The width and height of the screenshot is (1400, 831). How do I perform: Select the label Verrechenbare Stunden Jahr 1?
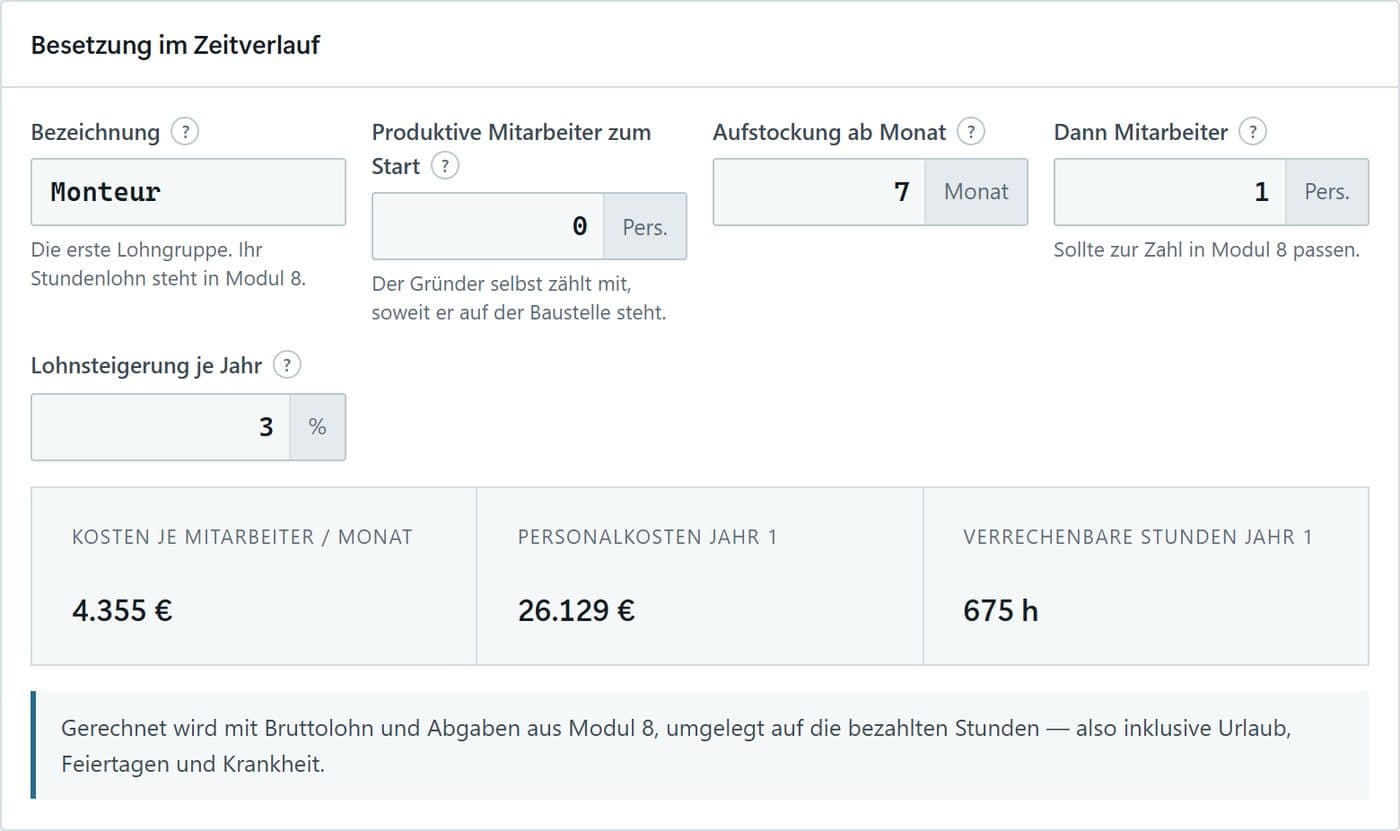pos(1138,537)
